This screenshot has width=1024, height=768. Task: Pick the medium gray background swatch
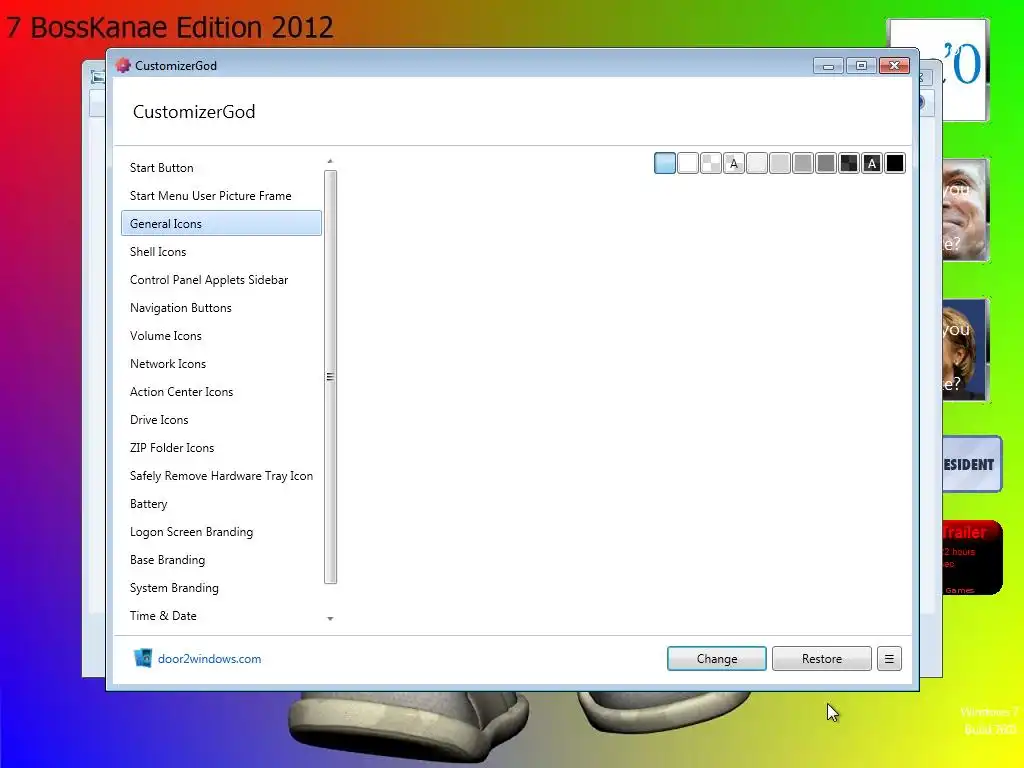click(x=803, y=163)
